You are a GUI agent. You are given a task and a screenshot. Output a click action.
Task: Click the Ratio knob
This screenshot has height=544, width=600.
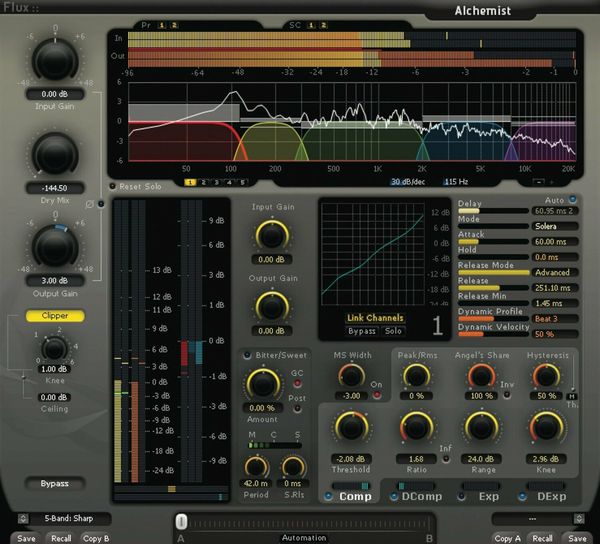tap(415, 428)
